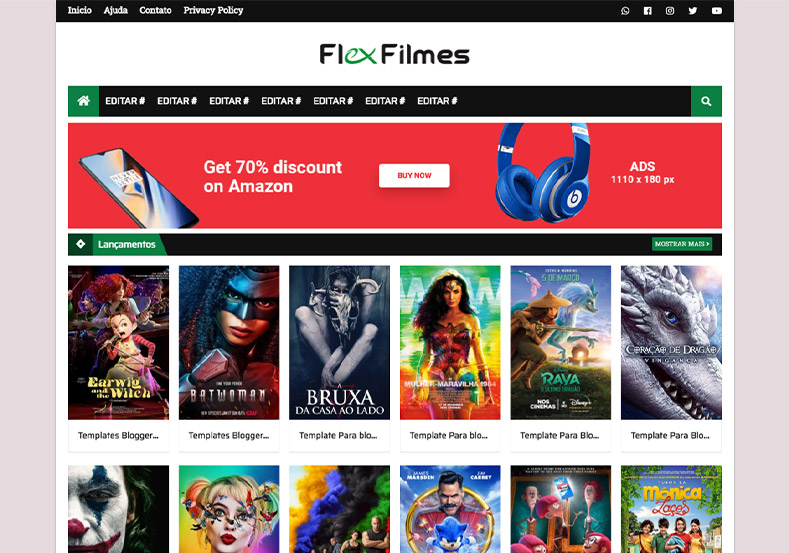Open the Instagram social icon
The width and height of the screenshot is (789, 553).
coord(670,11)
